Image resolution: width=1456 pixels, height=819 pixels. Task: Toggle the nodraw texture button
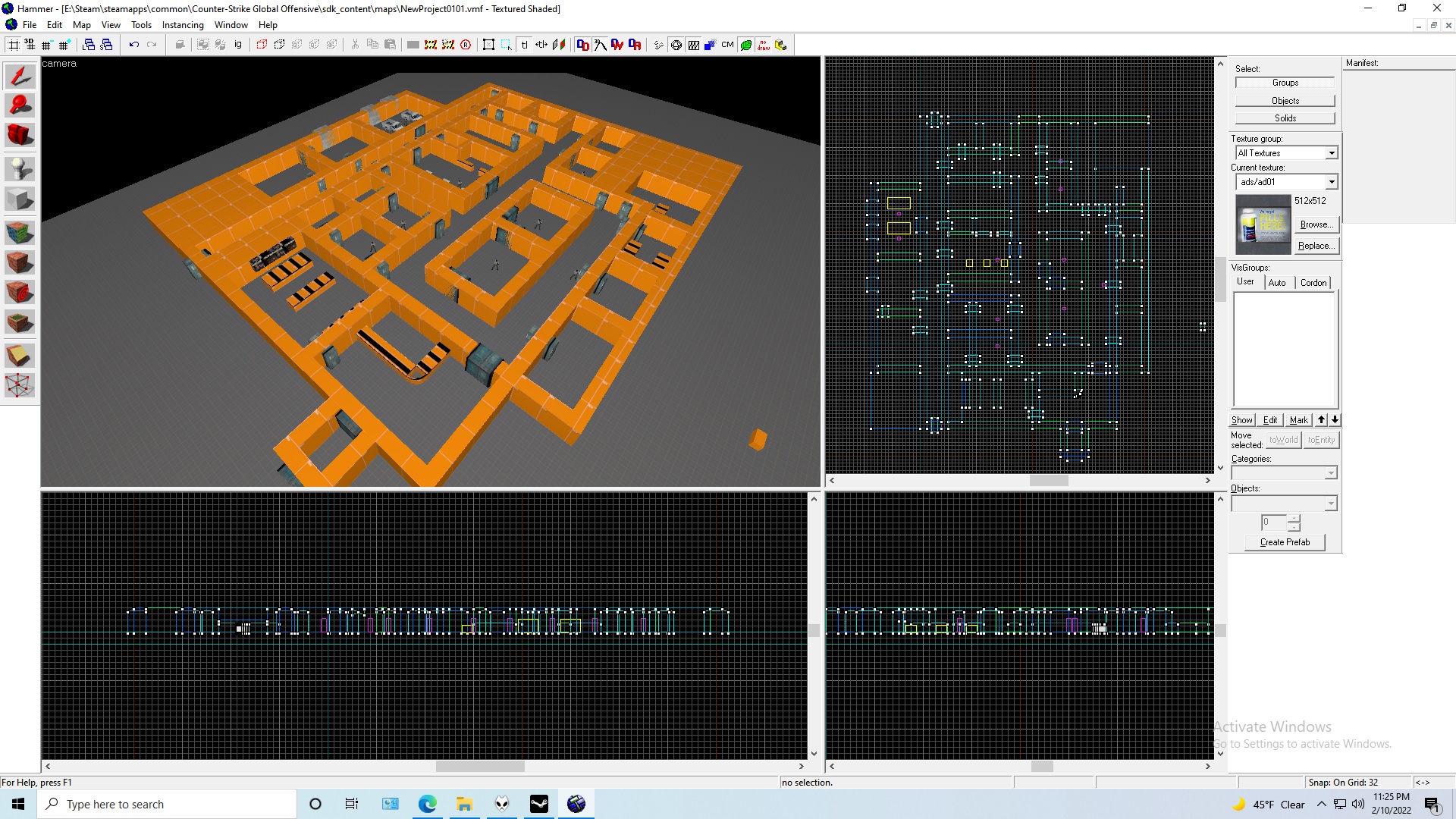pos(763,45)
